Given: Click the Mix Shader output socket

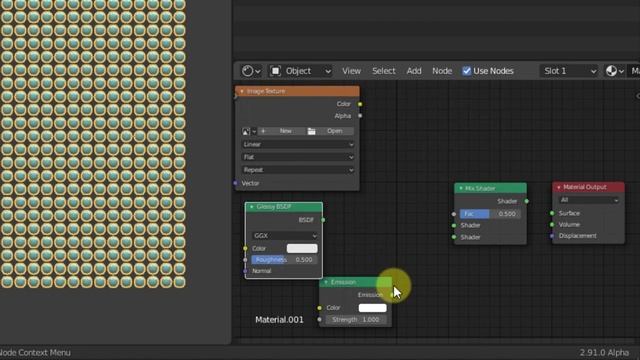Looking at the screenshot, I should (x=527, y=201).
